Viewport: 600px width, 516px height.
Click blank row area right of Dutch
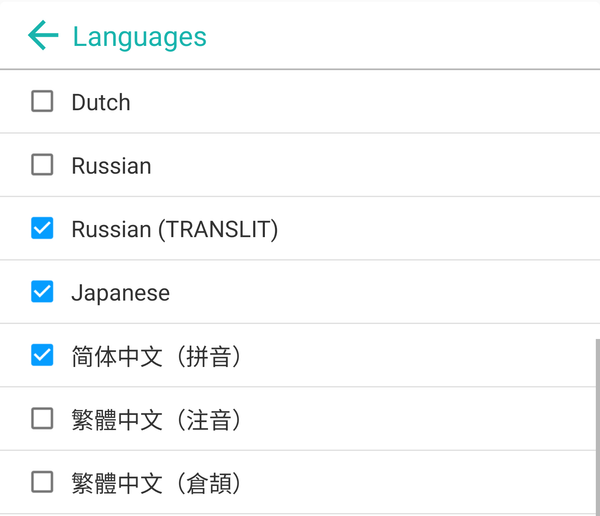(x=400, y=101)
